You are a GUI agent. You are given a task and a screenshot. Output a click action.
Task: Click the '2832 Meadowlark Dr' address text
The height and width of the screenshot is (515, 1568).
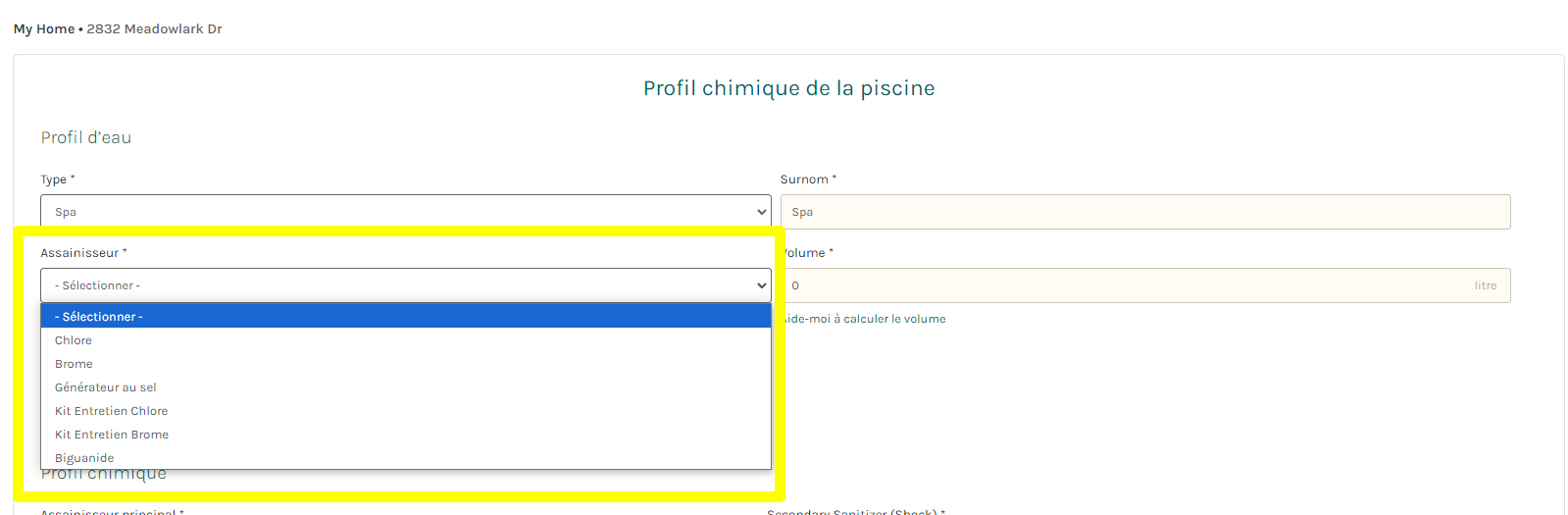(154, 28)
